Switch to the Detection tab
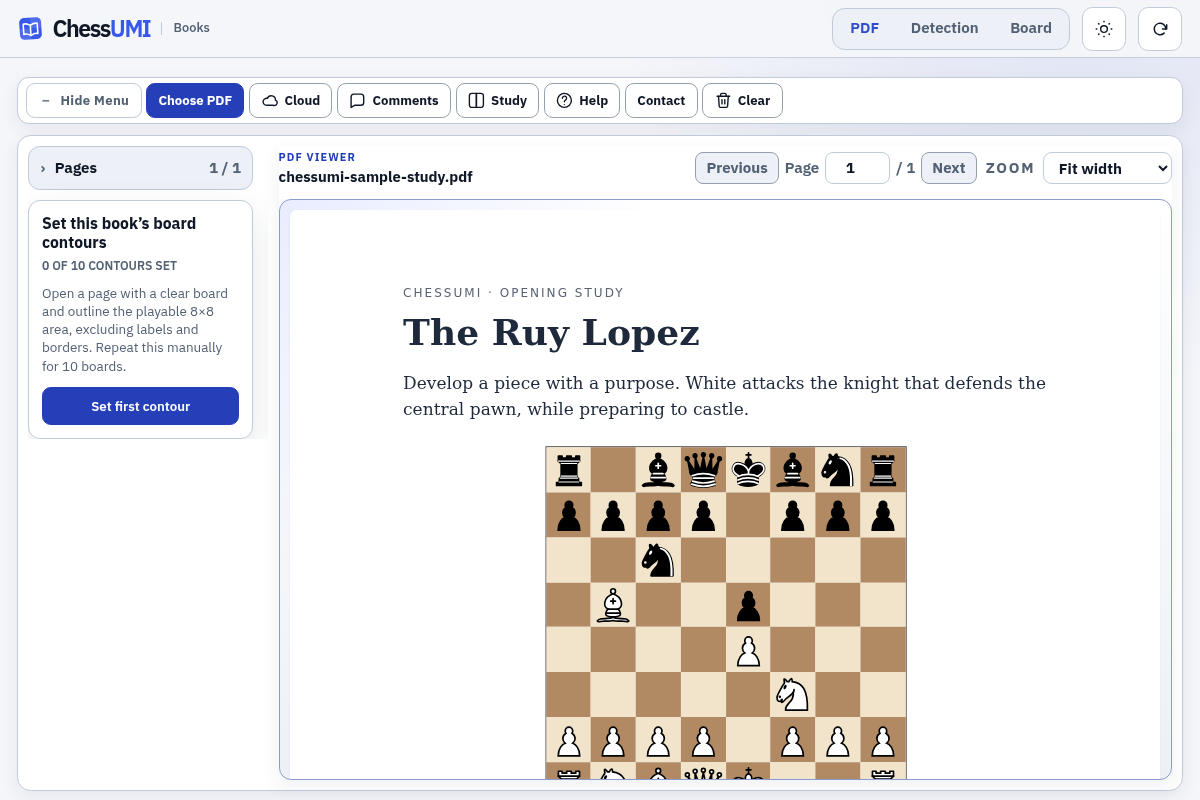The height and width of the screenshot is (800, 1200). (x=944, y=28)
